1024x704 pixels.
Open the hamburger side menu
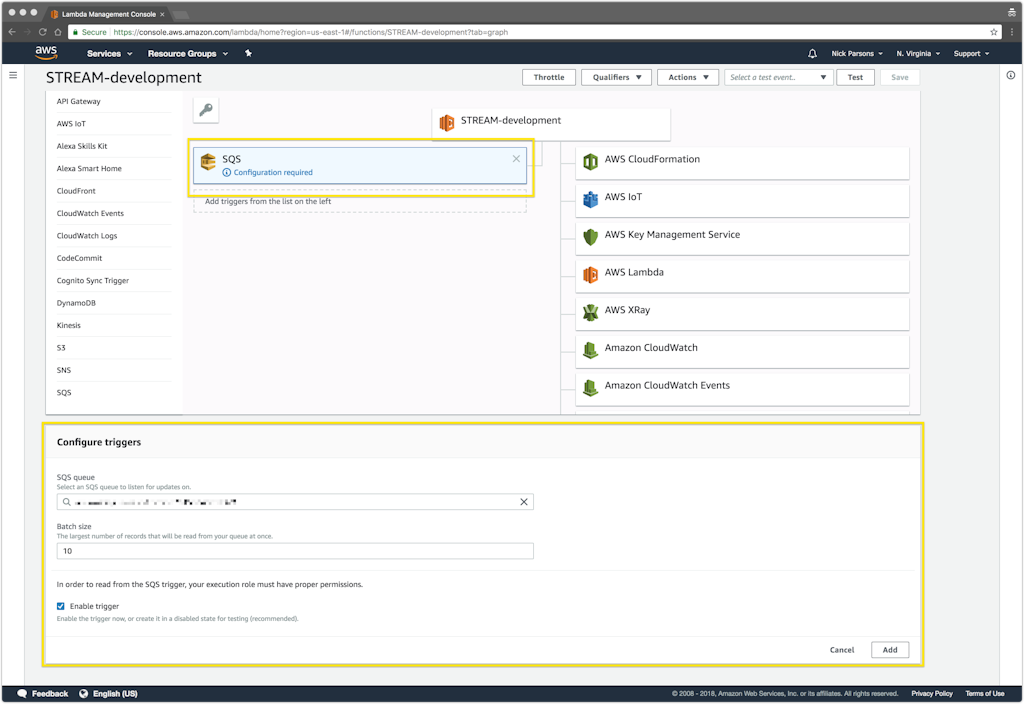13,76
